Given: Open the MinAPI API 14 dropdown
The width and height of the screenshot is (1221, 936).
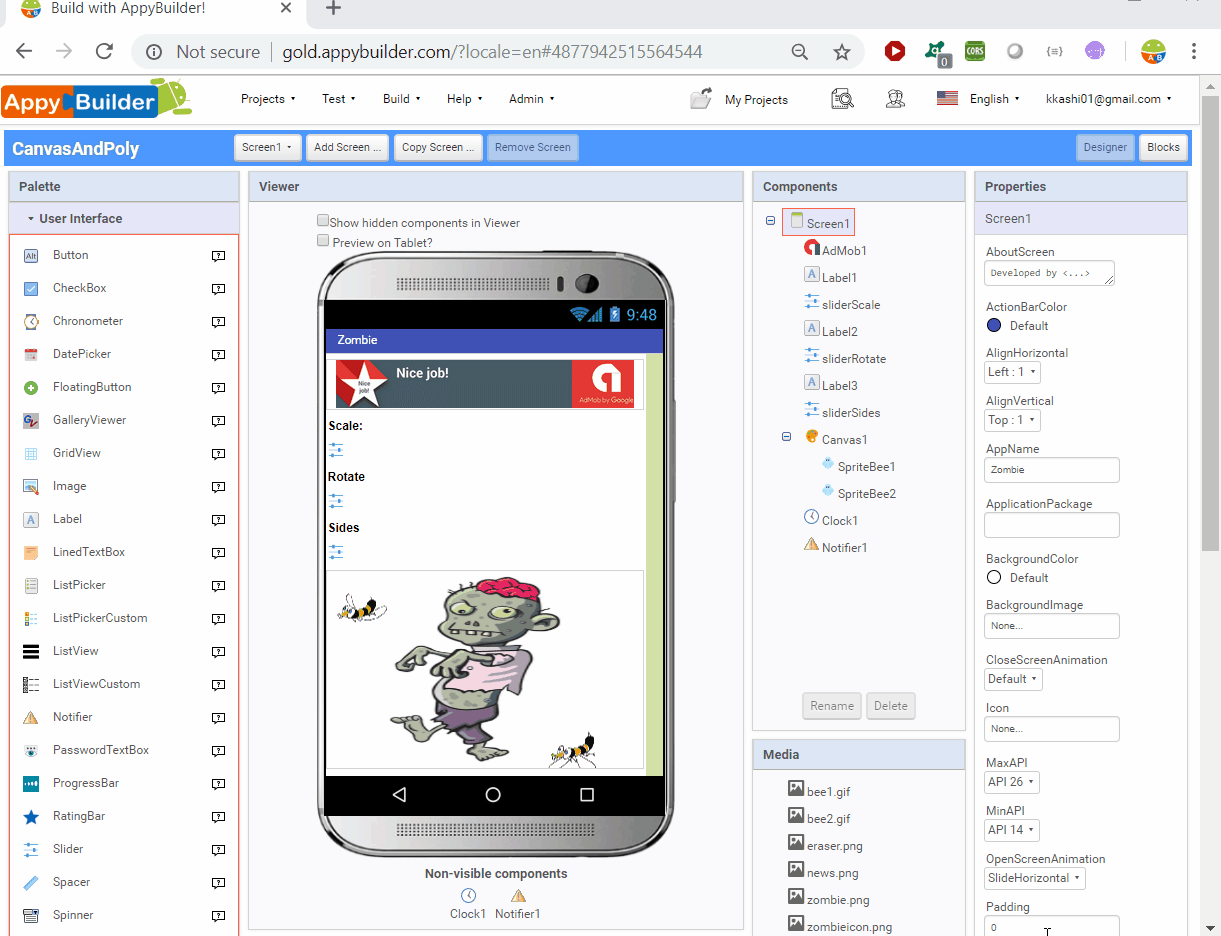Looking at the screenshot, I should (x=1012, y=830).
